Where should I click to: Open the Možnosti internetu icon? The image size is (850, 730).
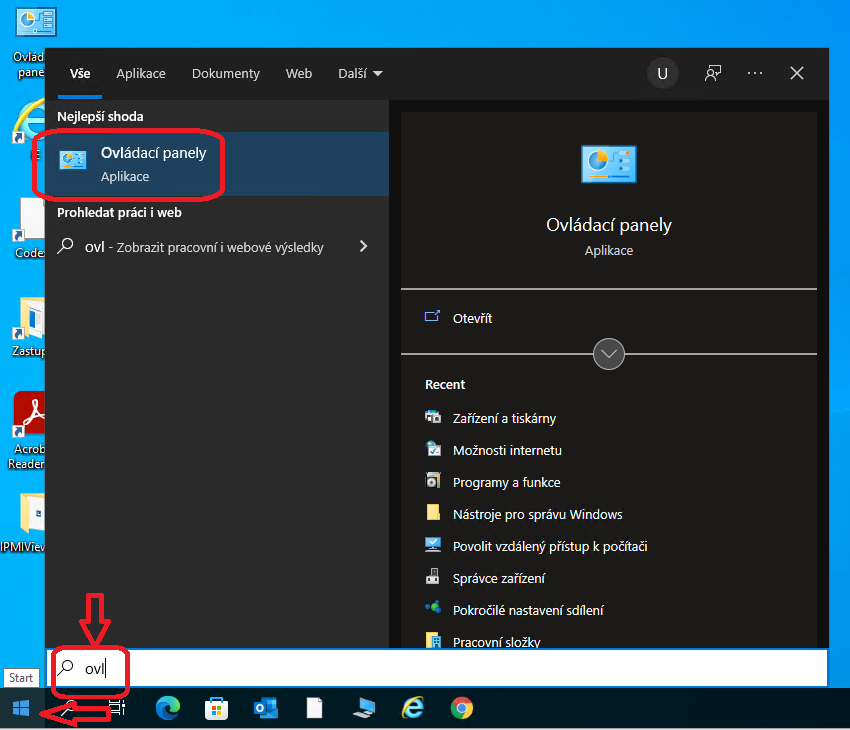pos(433,449)
